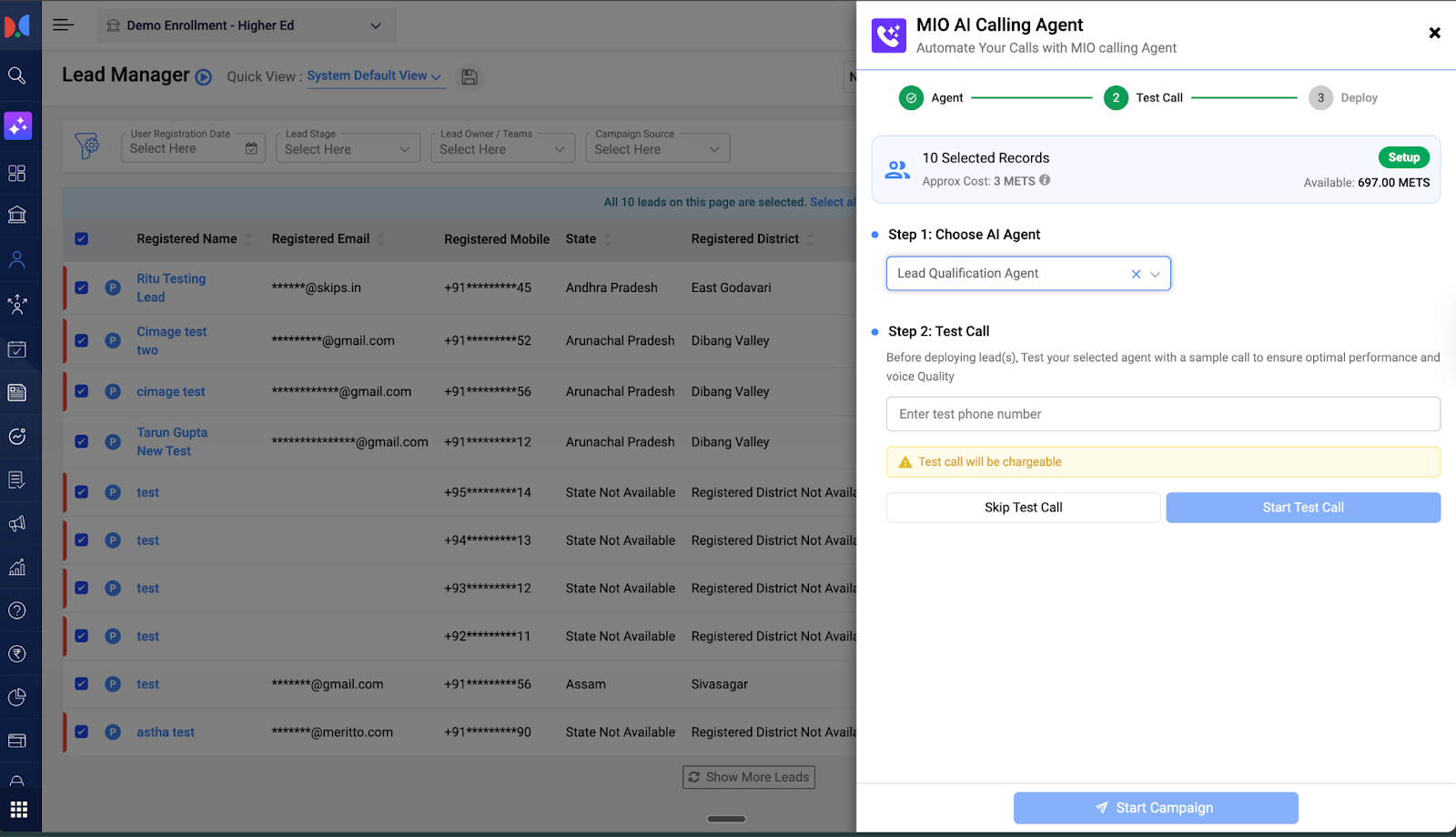Open the filter settings funnel icon
1456x837 pixels.
87,146
